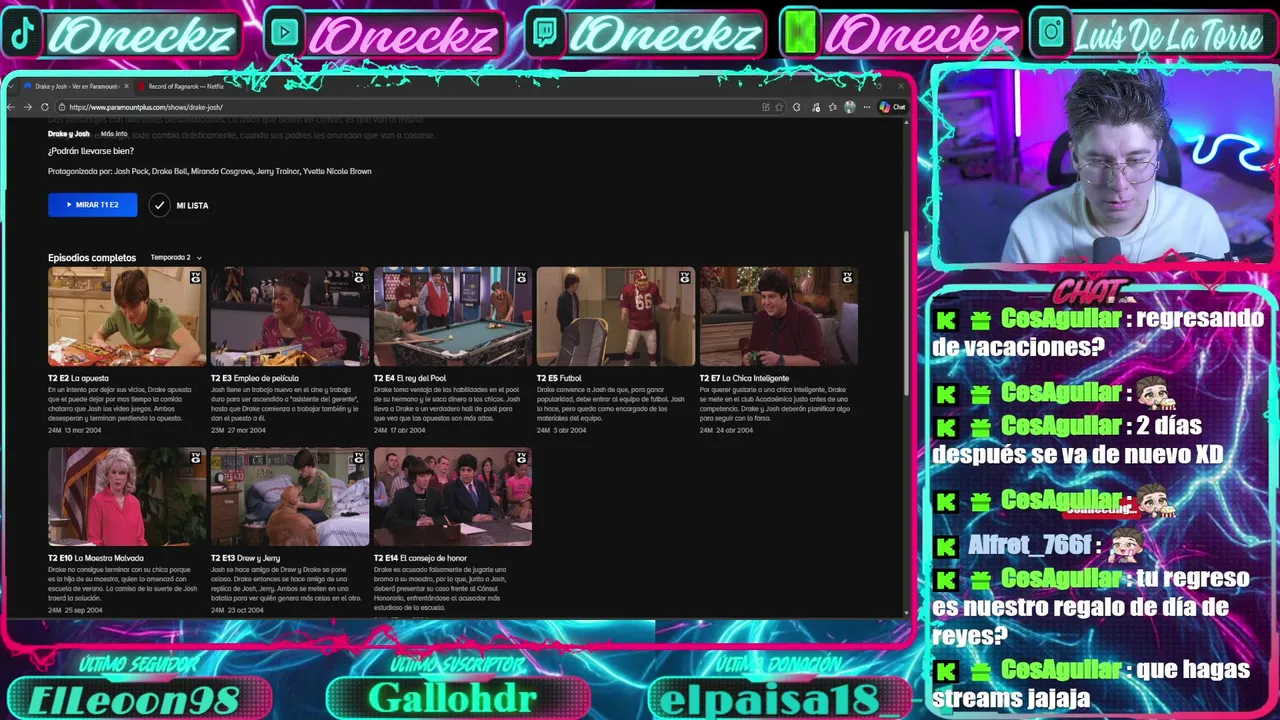The height and width of the screenshot is (720, 1280).
Task: Click the title T2 E3 Empleo de película
Action: pyautogui.click(x=255, y=378)
